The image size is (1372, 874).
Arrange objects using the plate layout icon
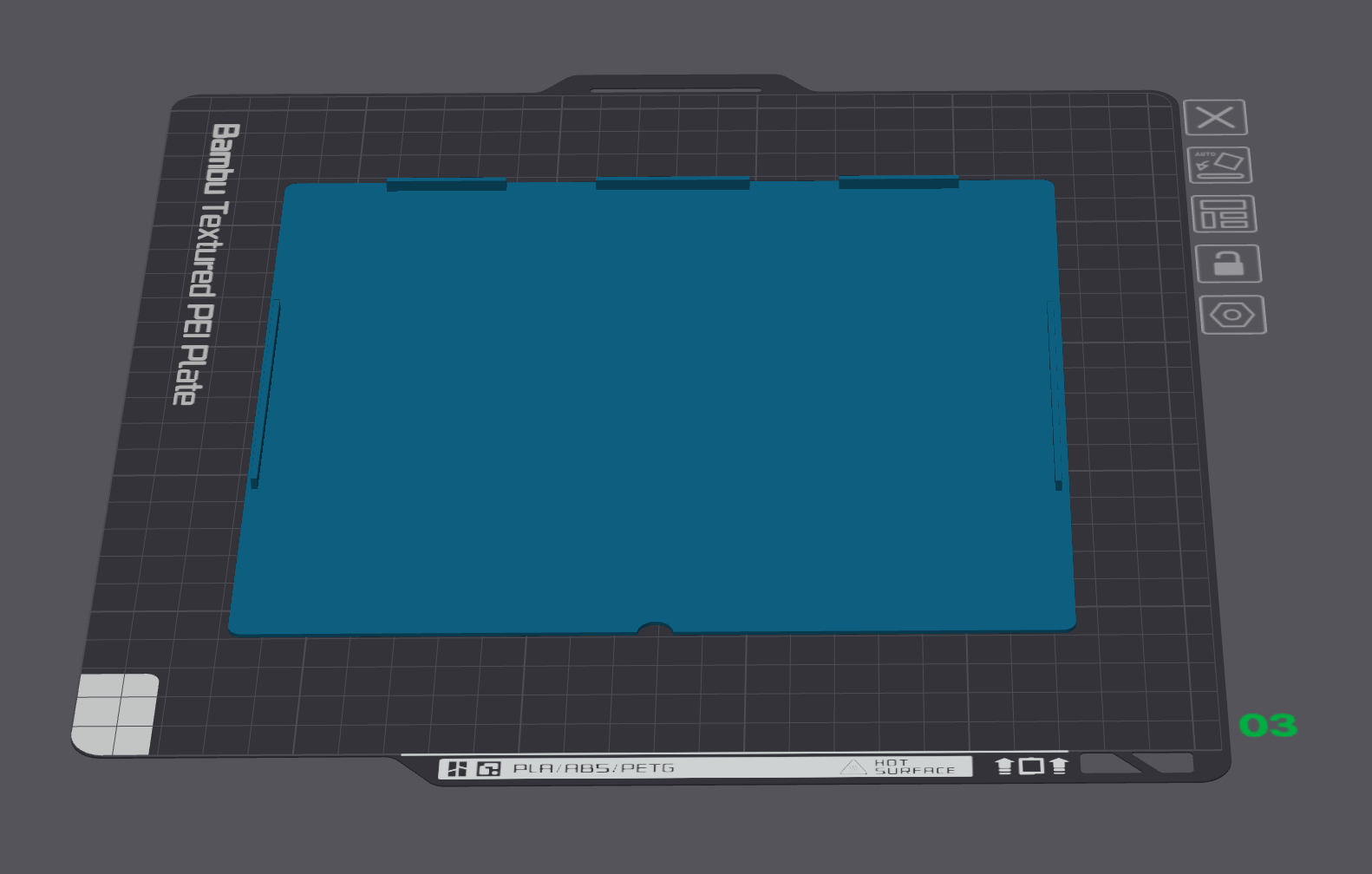[1224, 214]
